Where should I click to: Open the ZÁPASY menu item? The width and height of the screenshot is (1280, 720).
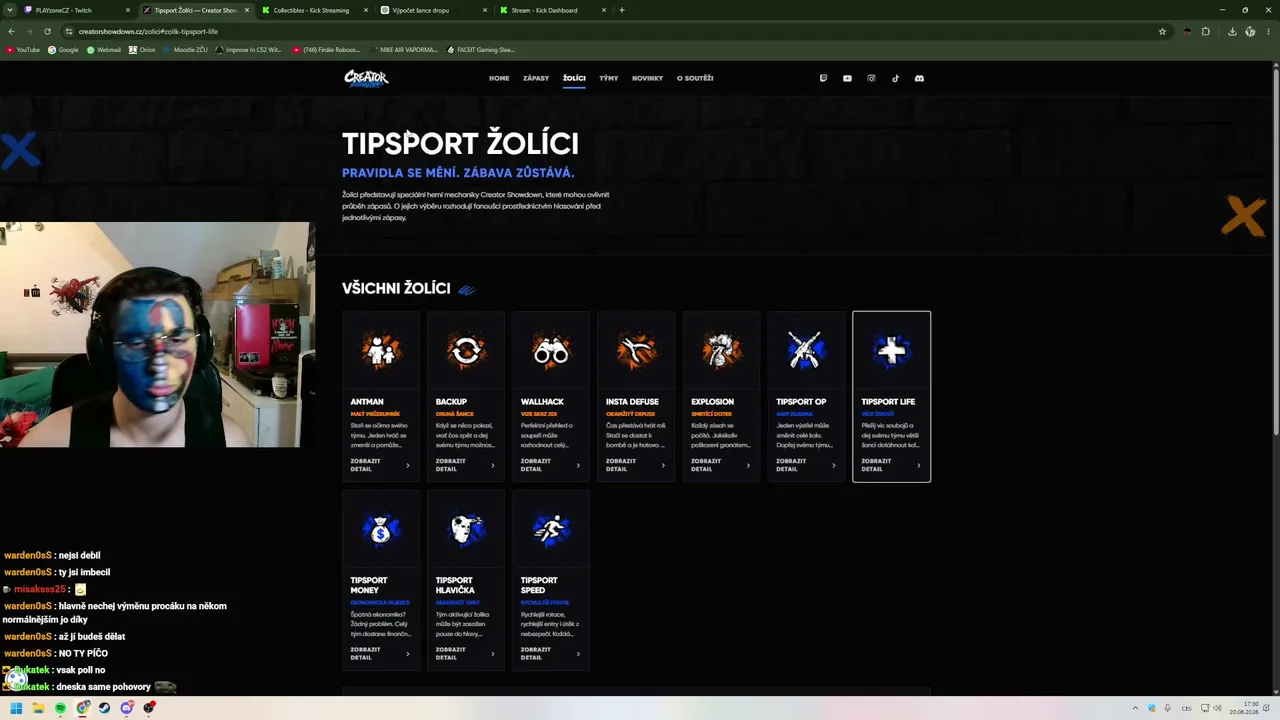click(x=536, y=78)
